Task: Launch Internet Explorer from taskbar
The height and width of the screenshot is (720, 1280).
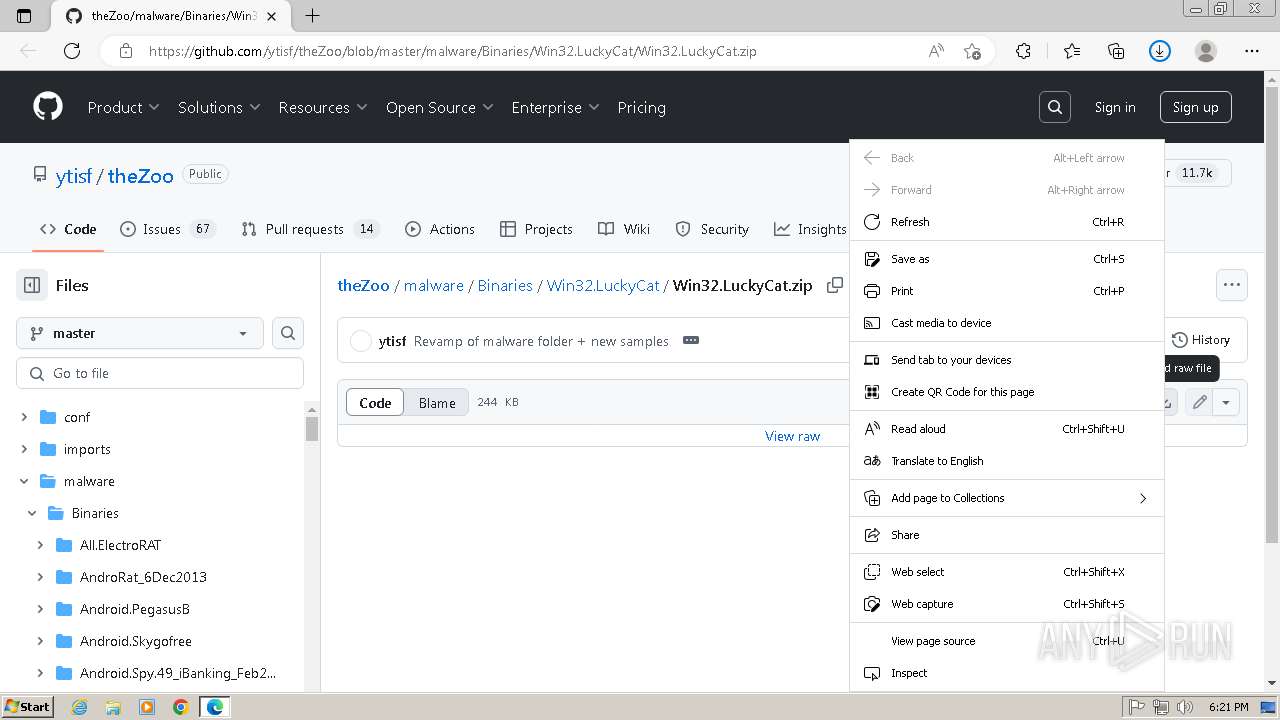Action: pyautogui.click(x=80, y=707)
